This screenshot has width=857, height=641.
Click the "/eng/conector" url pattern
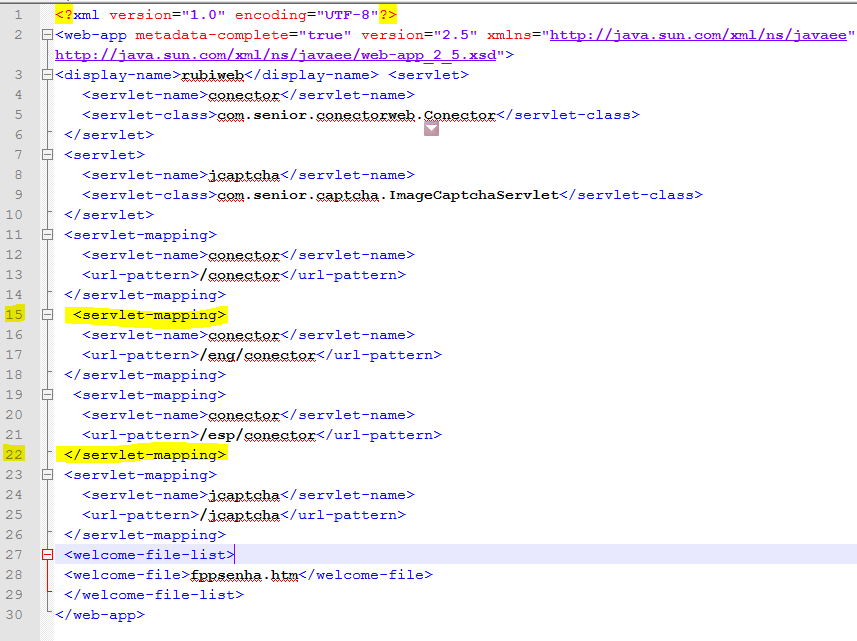click(x=258, y=355)
